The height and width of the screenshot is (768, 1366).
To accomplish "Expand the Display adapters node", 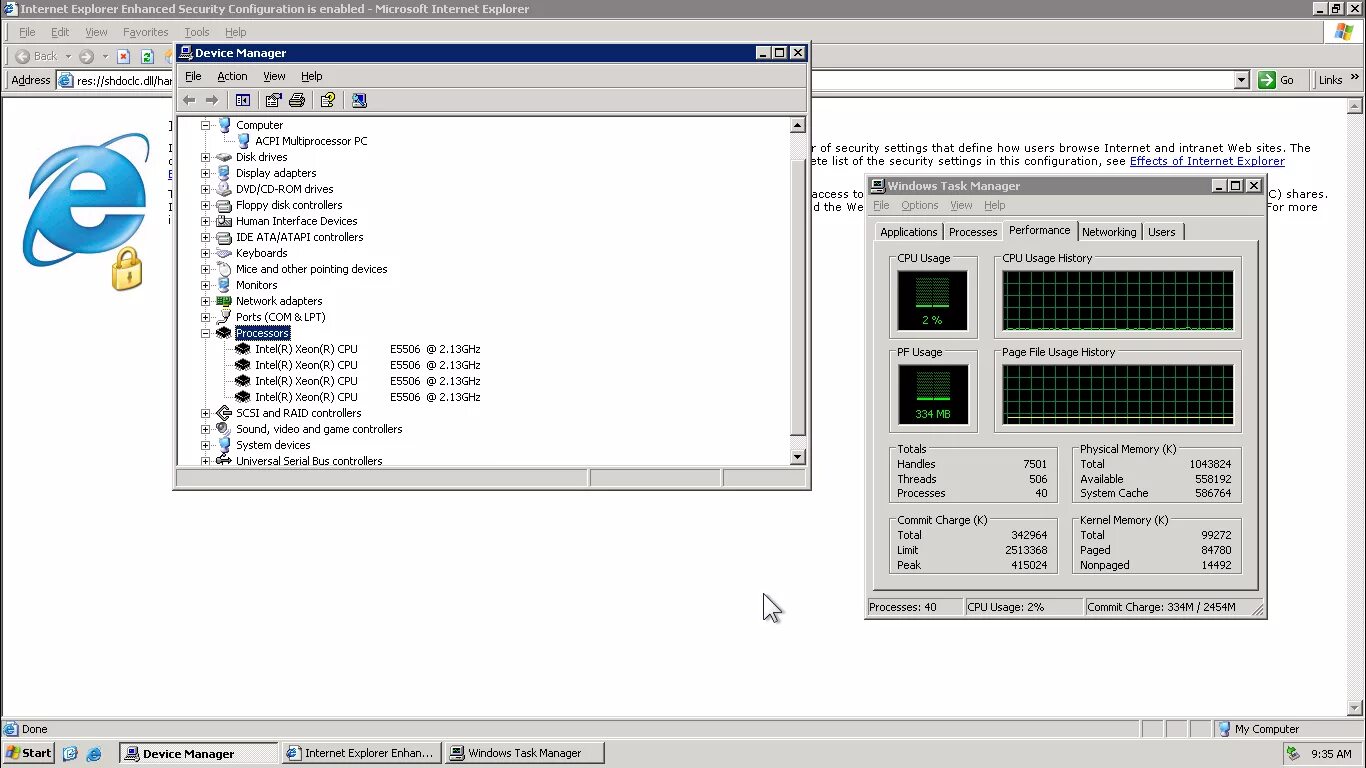I will pyautogui.click(x=206, y=173).
